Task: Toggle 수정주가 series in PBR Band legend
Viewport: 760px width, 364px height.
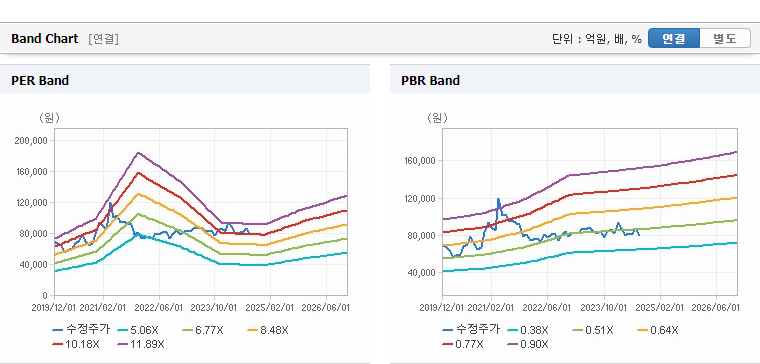Action: [x=471, y=330]
